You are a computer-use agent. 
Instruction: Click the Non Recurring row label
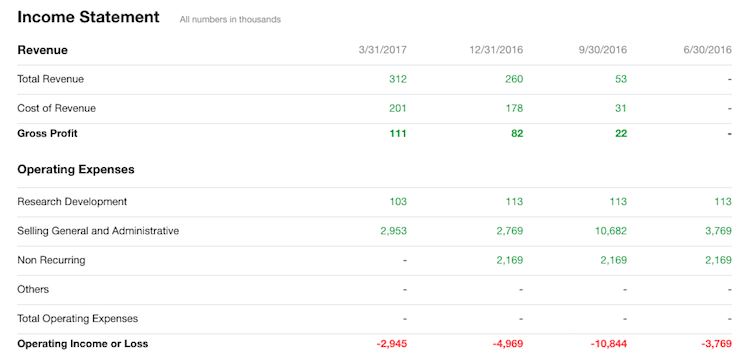coord(52,260)
